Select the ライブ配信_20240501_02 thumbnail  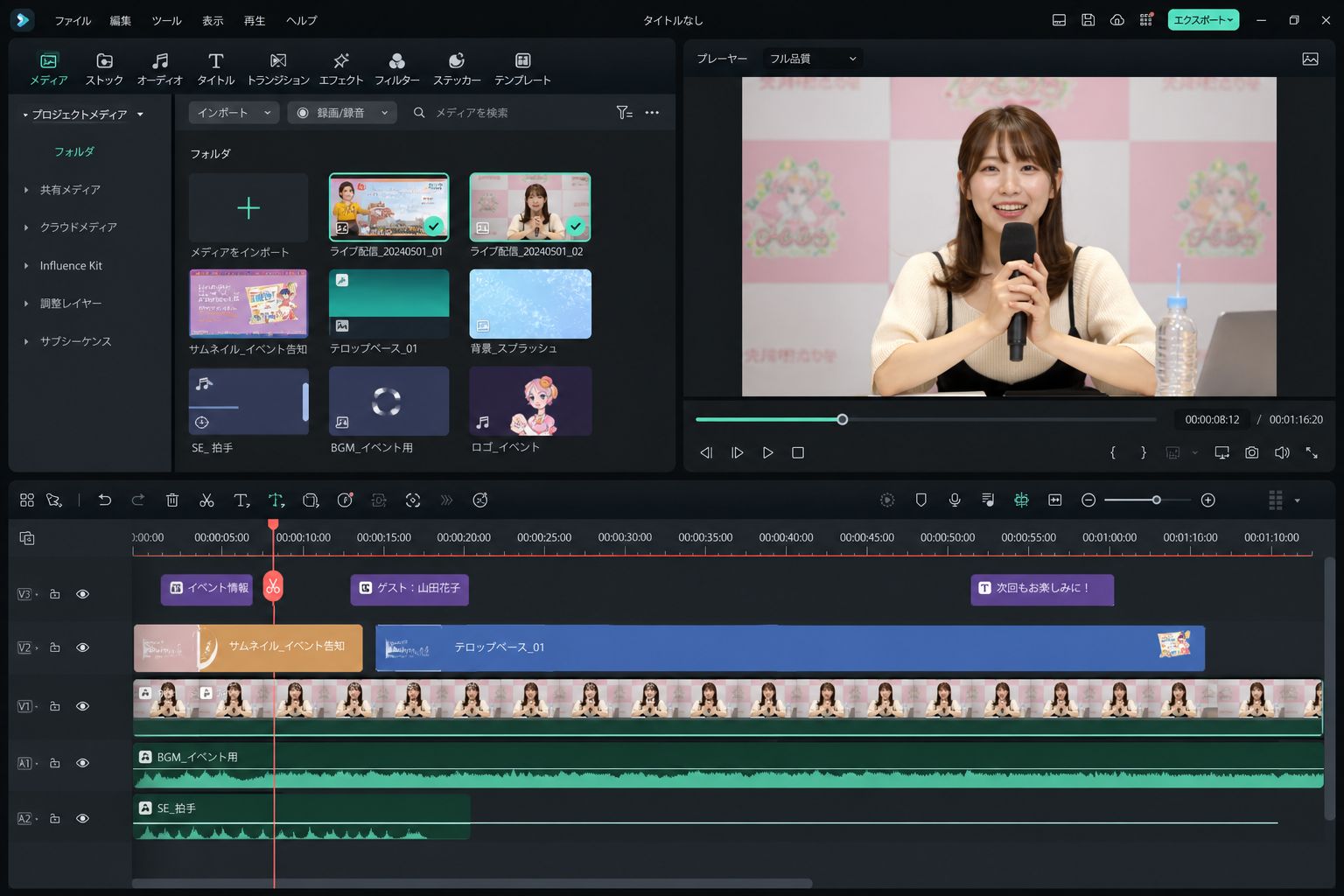coord(530,206)
